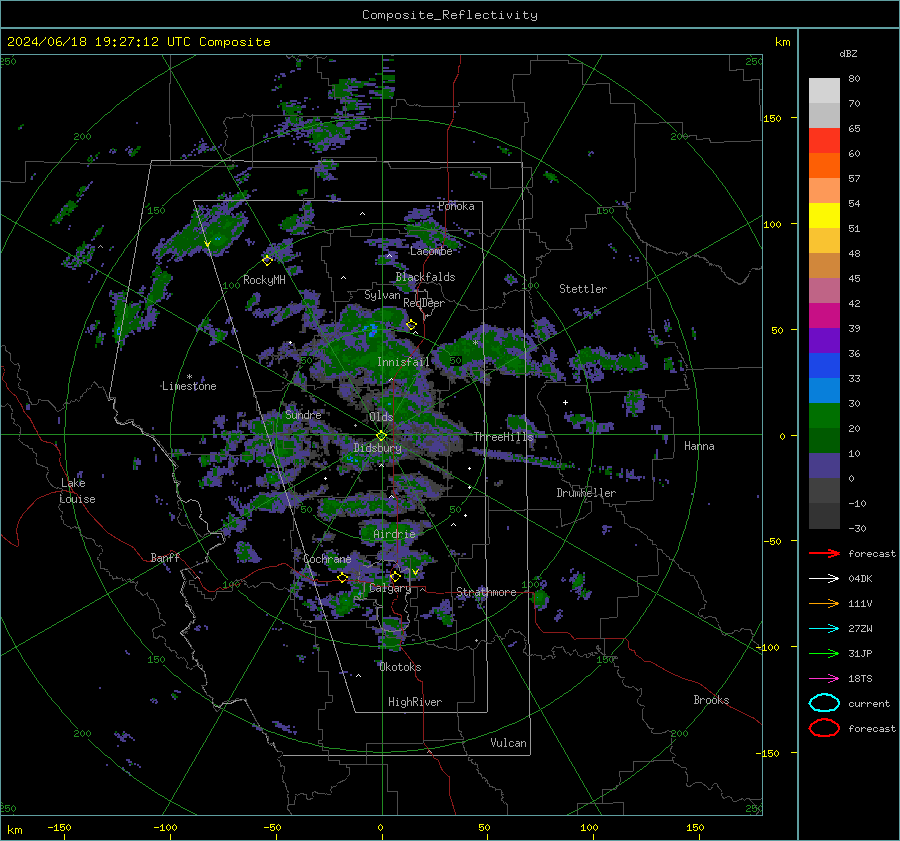Click the Cochrane label
Screen dimensions: 900x841
327,559
